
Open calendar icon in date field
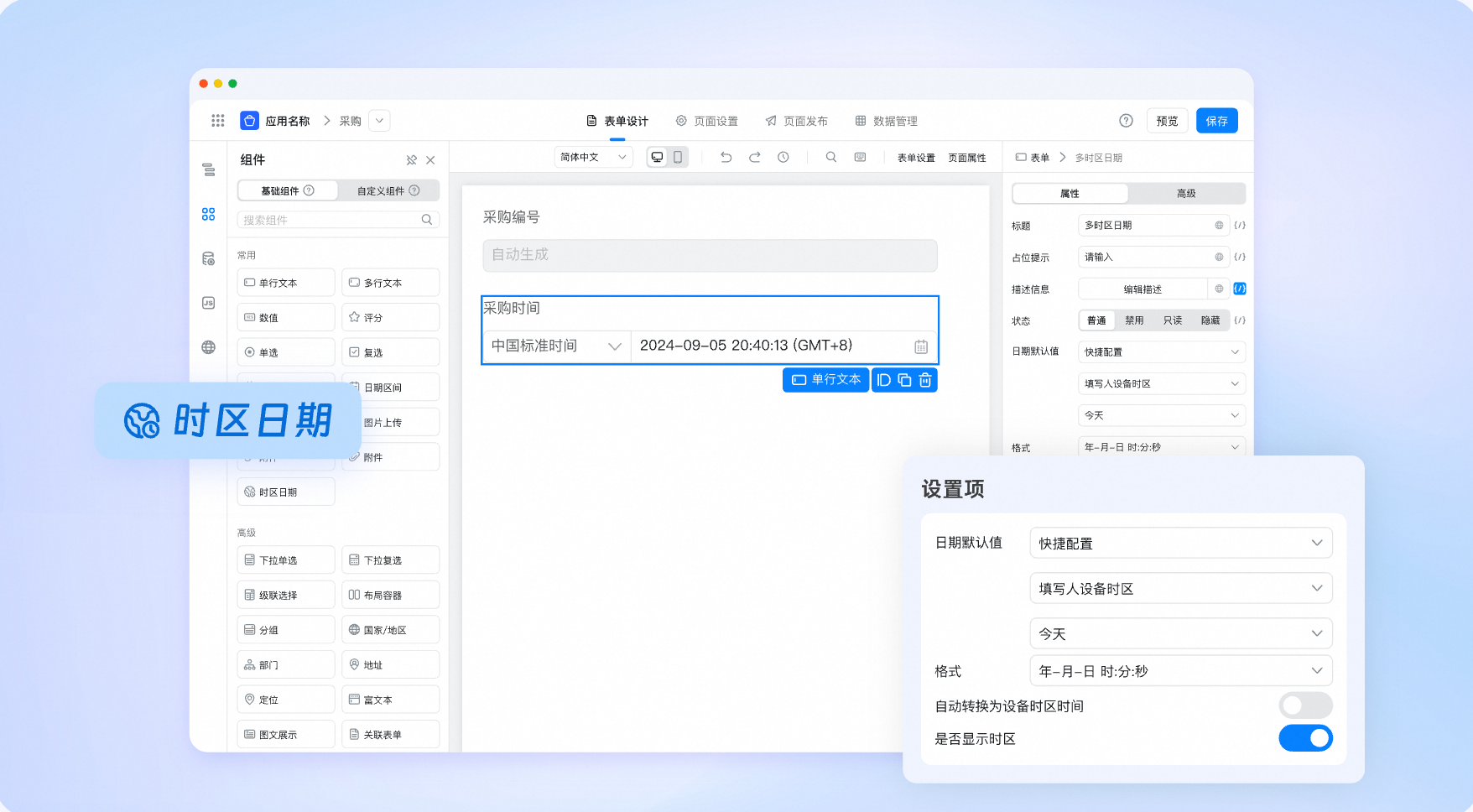[921, 346]
